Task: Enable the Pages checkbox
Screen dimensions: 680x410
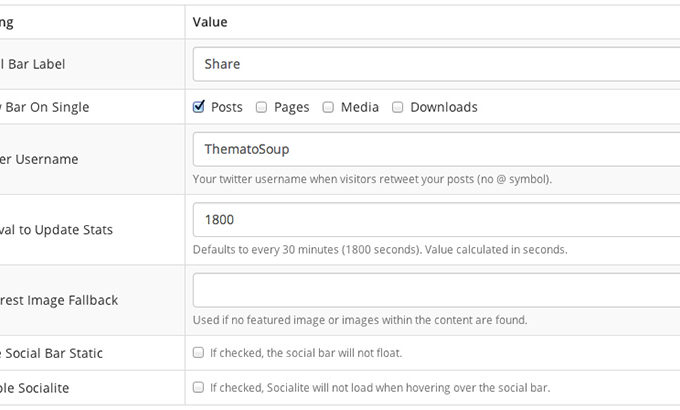Action: point(261,107)
